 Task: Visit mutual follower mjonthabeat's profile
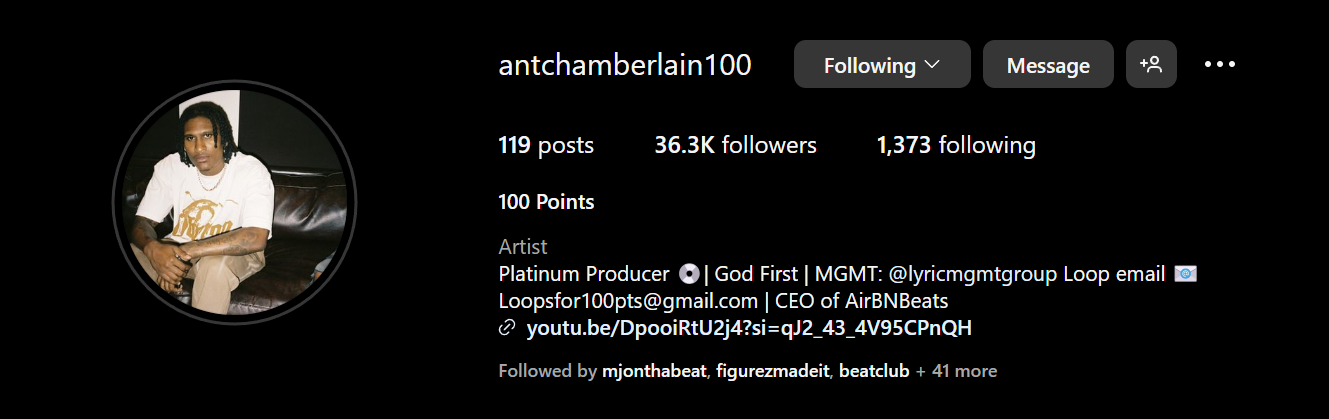coord(656,371)
